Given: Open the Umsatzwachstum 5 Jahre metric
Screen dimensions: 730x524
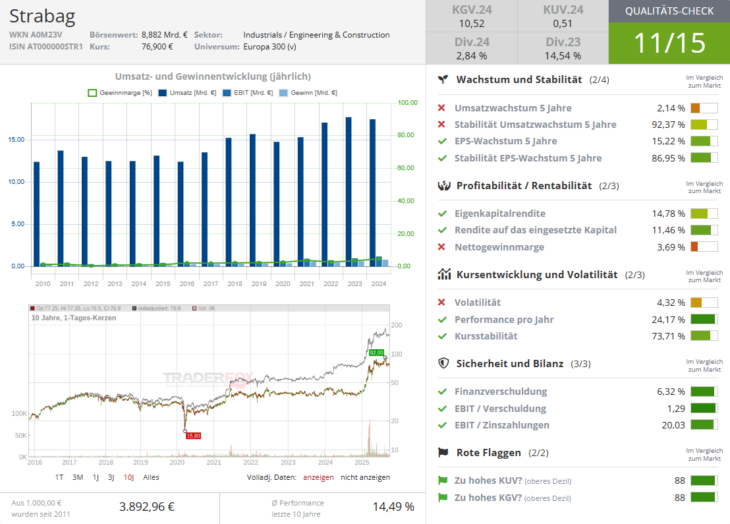Looking at the screenshot, I should pos(513,108).
